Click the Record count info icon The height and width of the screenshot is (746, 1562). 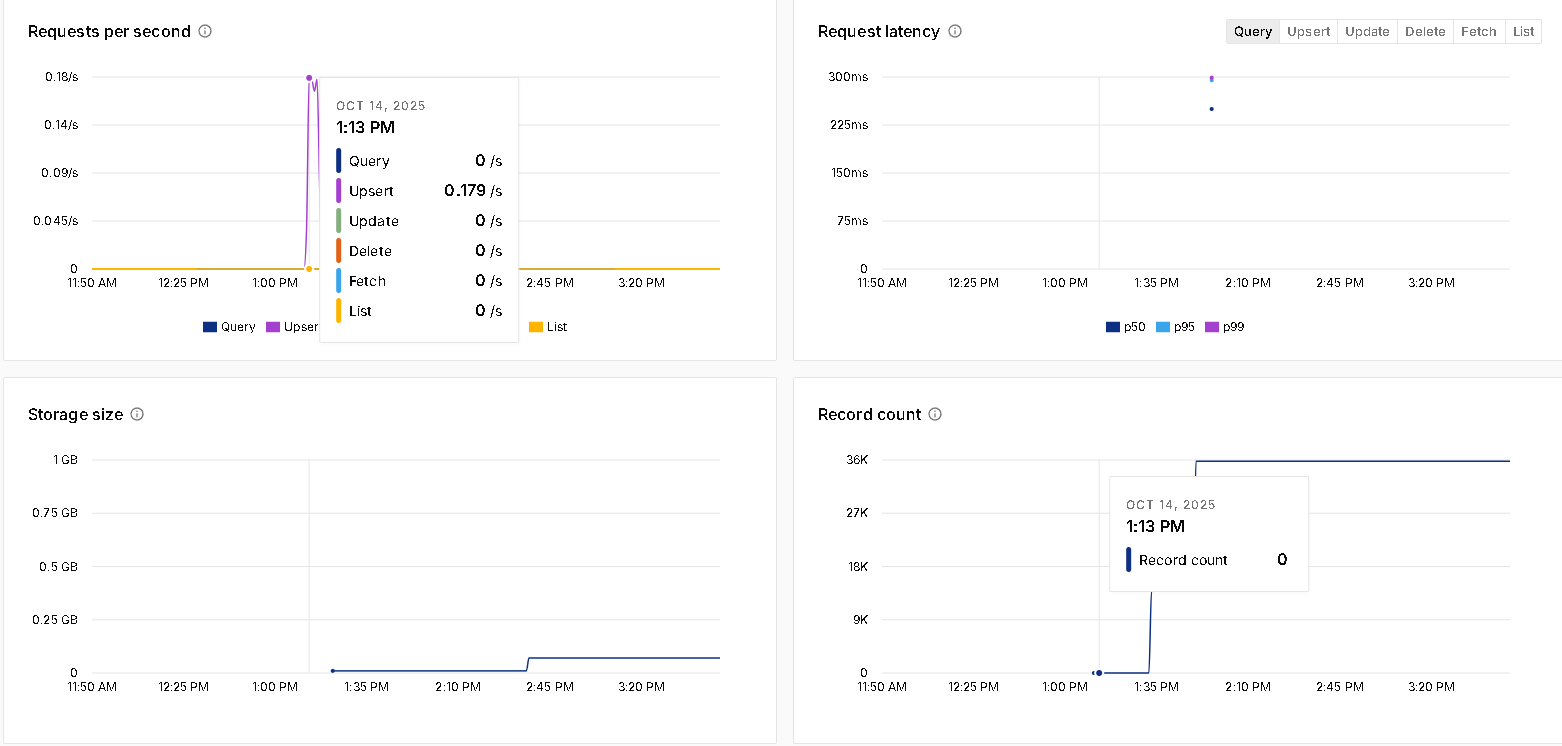pos(935,414)
